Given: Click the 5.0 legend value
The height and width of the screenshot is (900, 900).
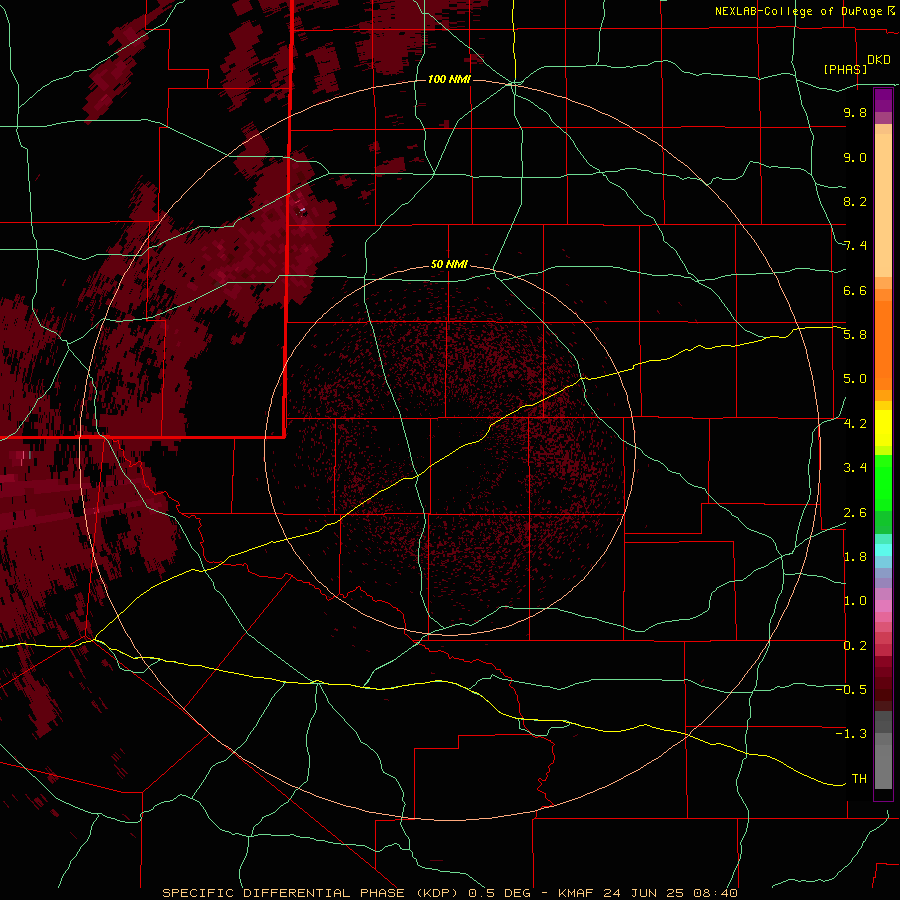Looking at the screenshot, I should [855, 379].
